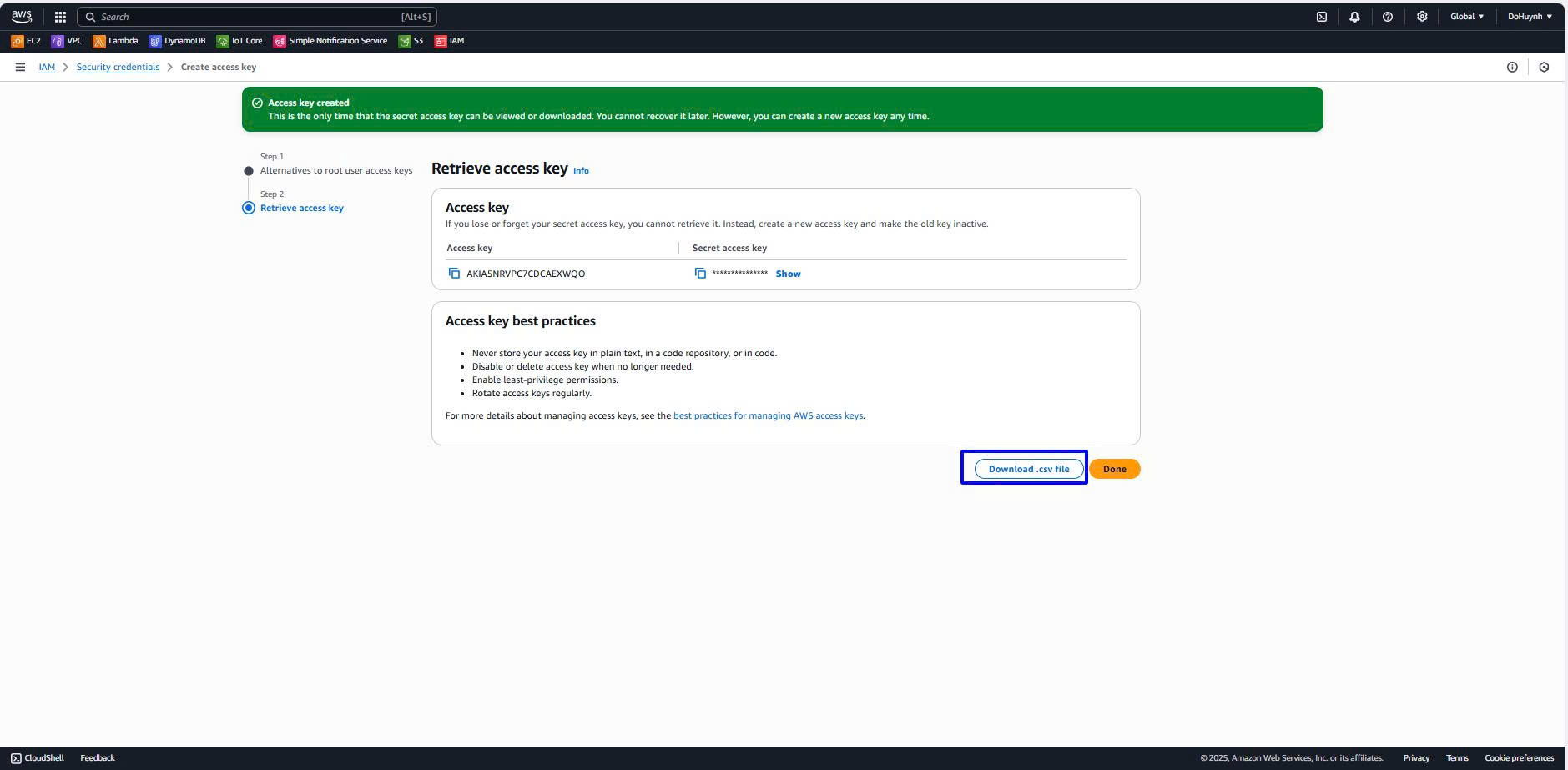Expand the Global region dropdown
Screen dimensions: 1568x770
pos(1466,17)
